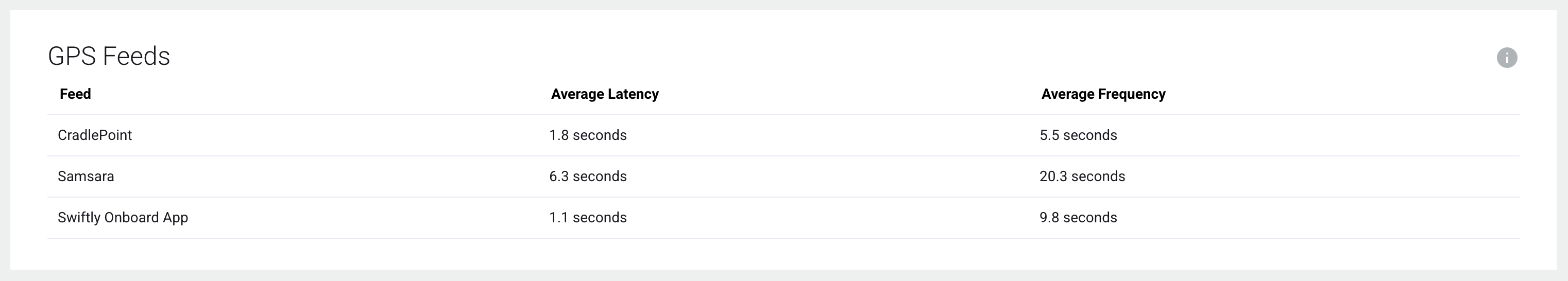Click the Average Latency column header

coord(604,94)
